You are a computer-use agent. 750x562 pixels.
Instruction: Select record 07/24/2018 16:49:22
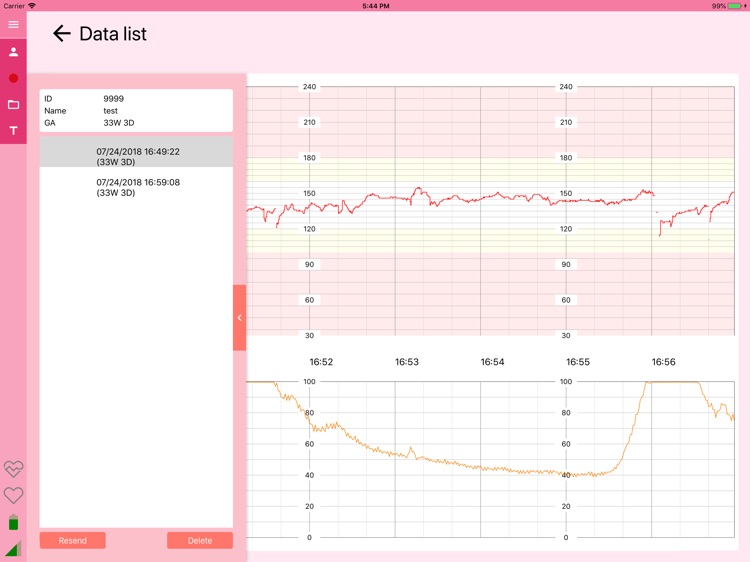(x=136, y=152)
